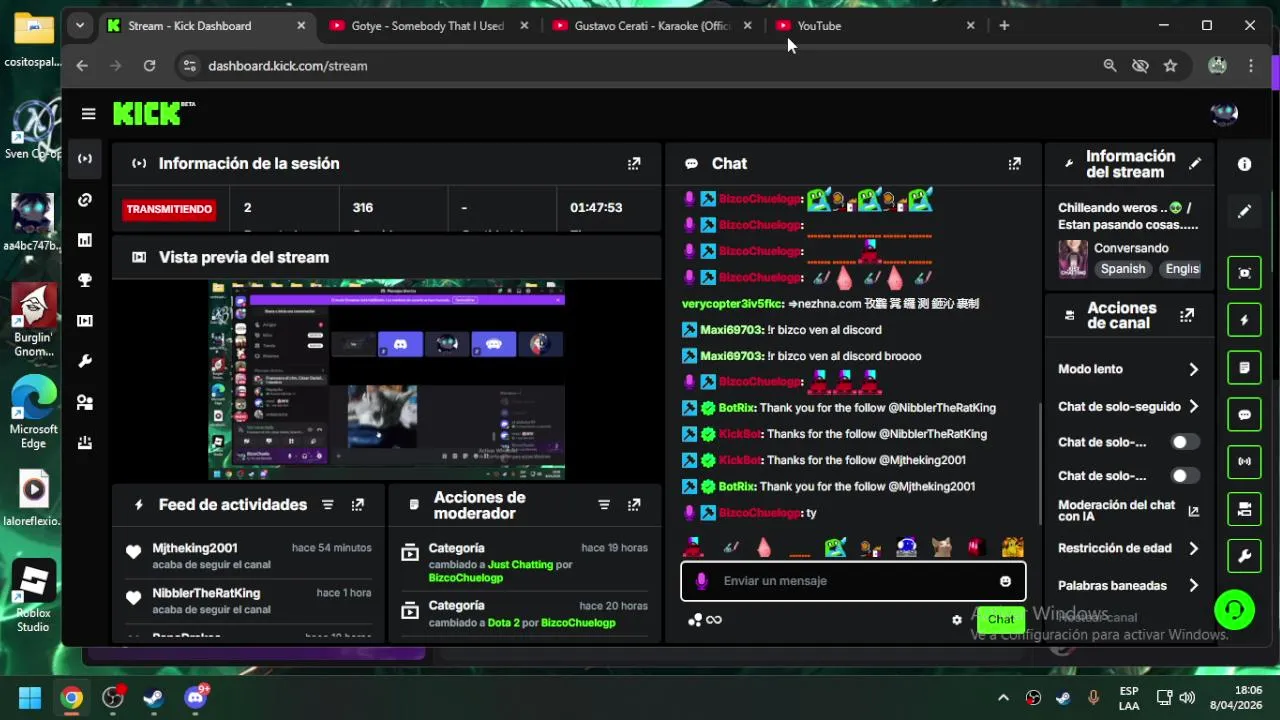The image size is (1280, 720).
Task: Open the analytics bar chart sidebar icon
Action: (85, 240)
